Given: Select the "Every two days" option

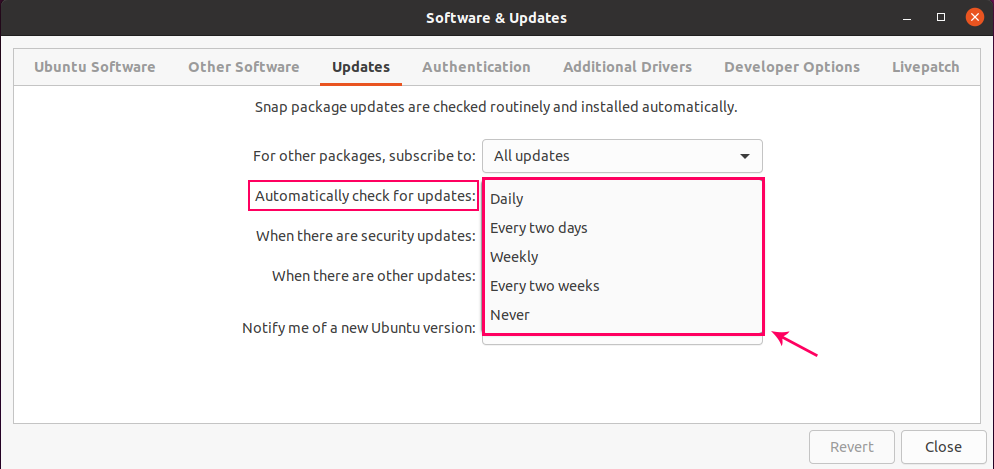Looking at the screenshot, I should tap(539, 228).
